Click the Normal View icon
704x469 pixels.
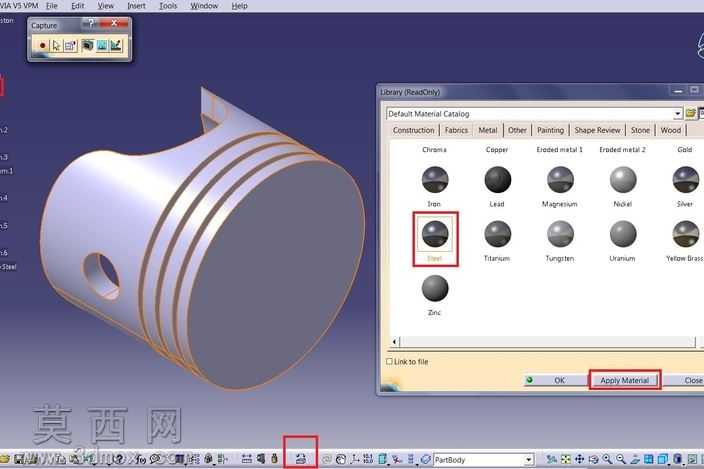pos(635,459)
